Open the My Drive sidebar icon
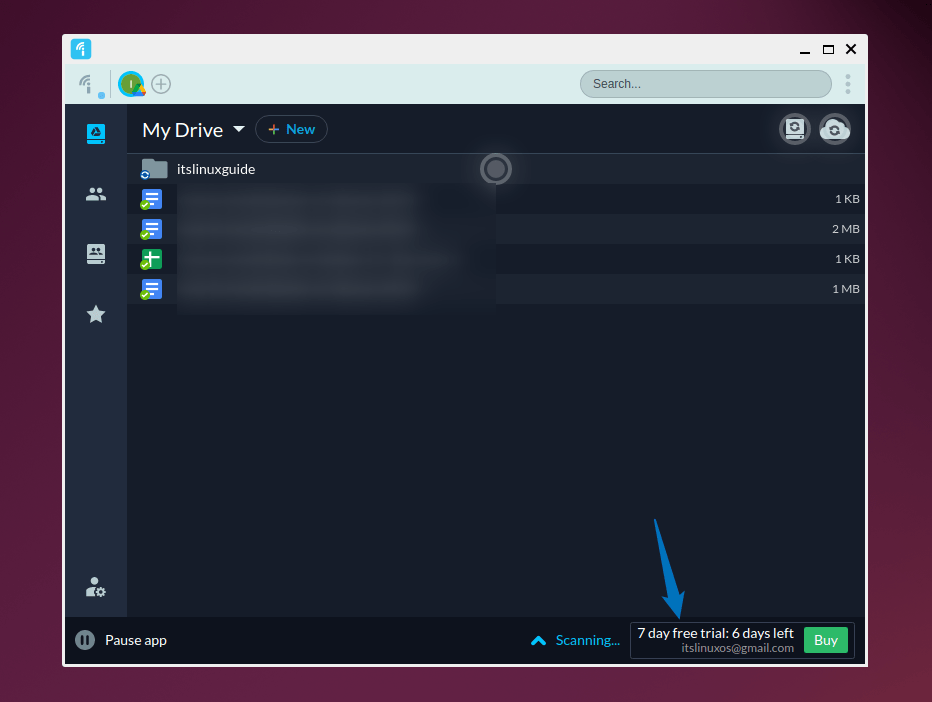 tap(95, 133)
